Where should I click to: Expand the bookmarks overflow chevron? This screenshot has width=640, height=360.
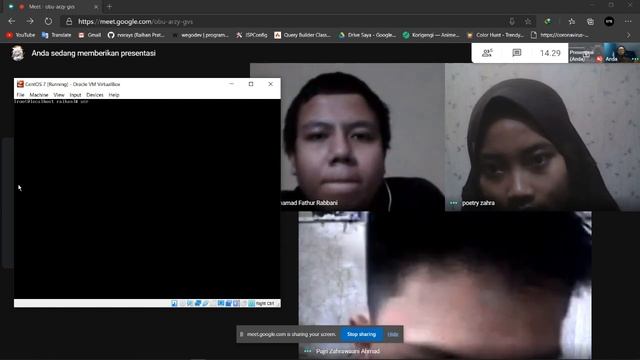click(629, 35)
